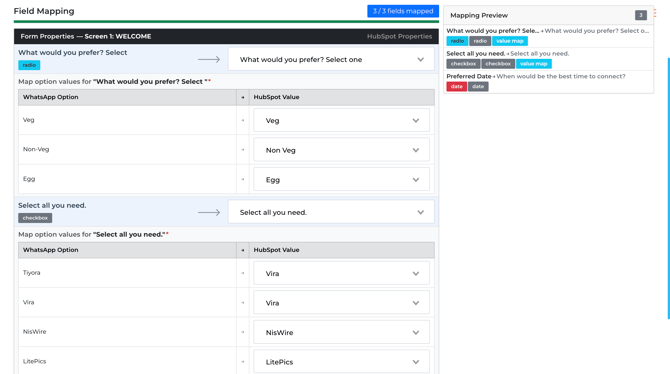This screenshot has width=670, height=374.
Task: Click the value map tag for radio mapping
Action: (x=510, y=41)
